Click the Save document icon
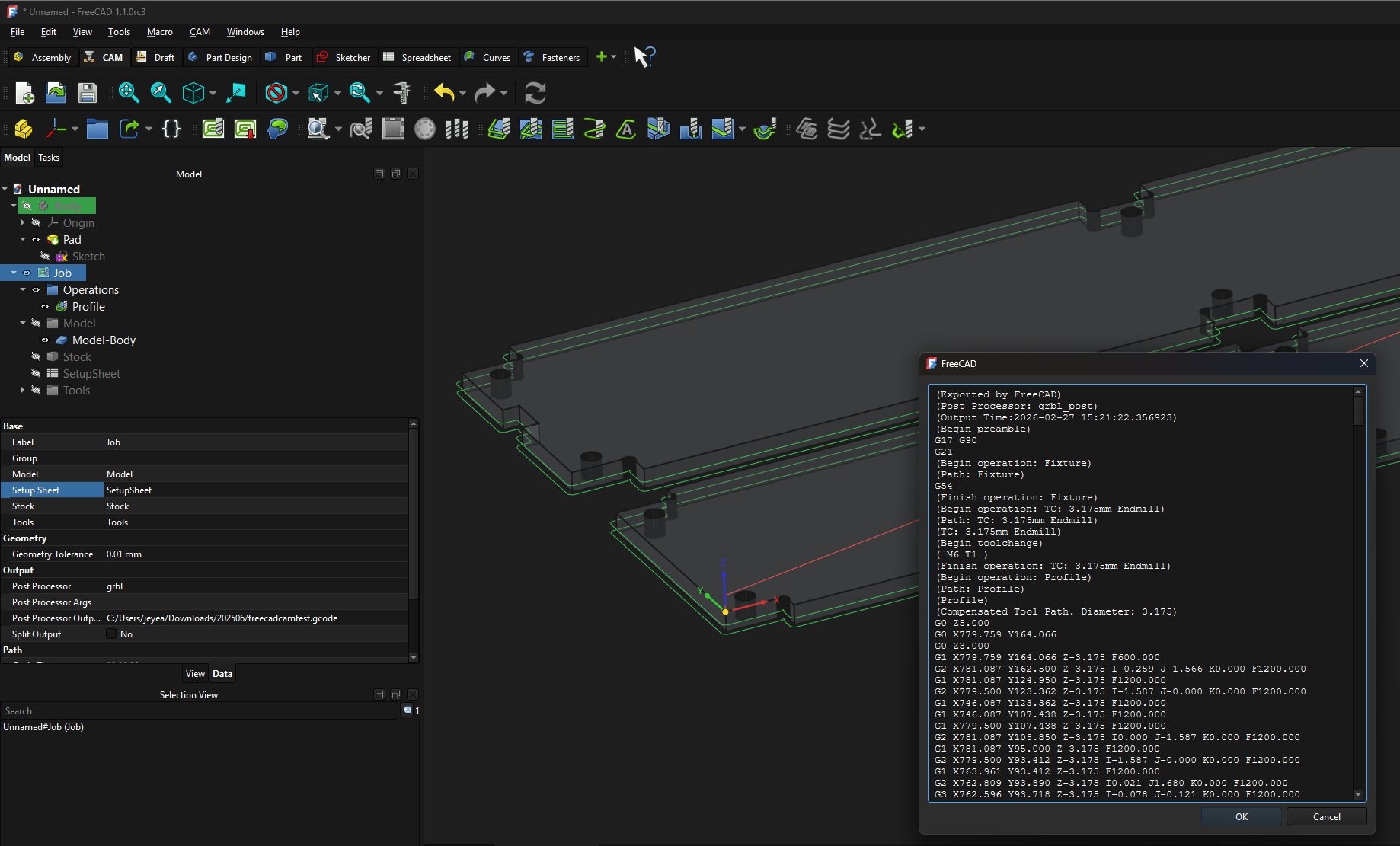The height and width of the screenshot is (846, 1400). click(88, 93)
